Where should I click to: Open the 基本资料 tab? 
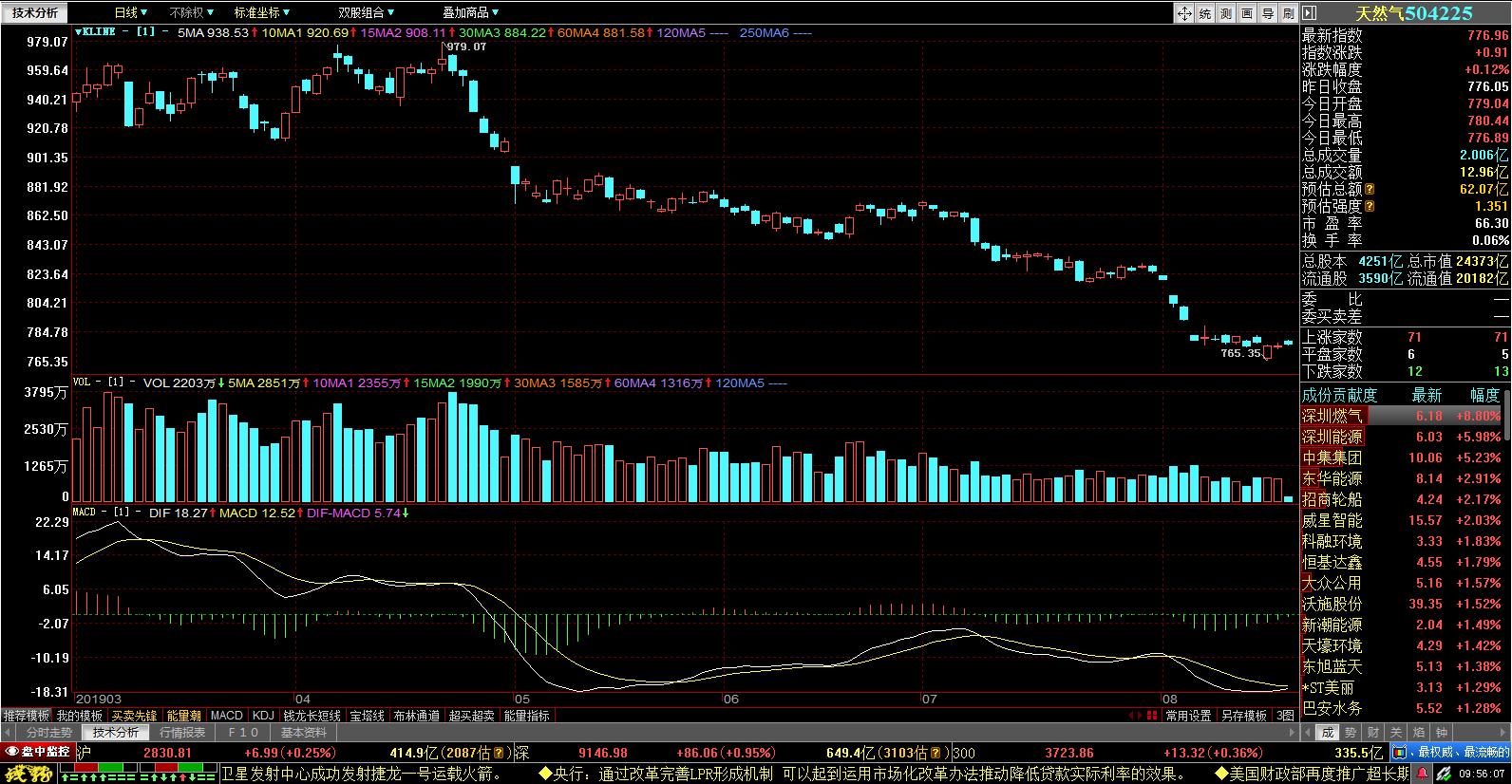coord(304,733)
